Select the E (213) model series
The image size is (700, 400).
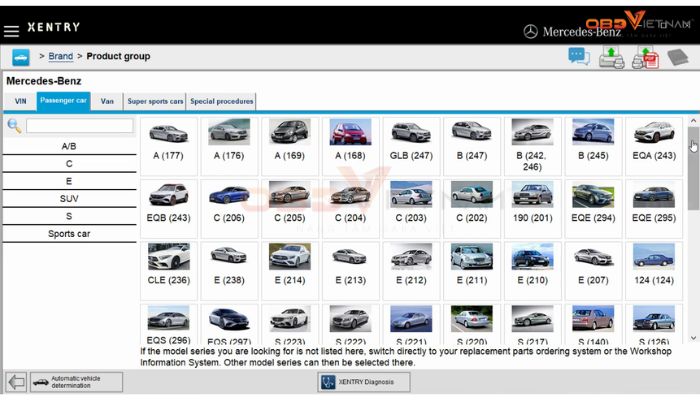tap(350, 271)
